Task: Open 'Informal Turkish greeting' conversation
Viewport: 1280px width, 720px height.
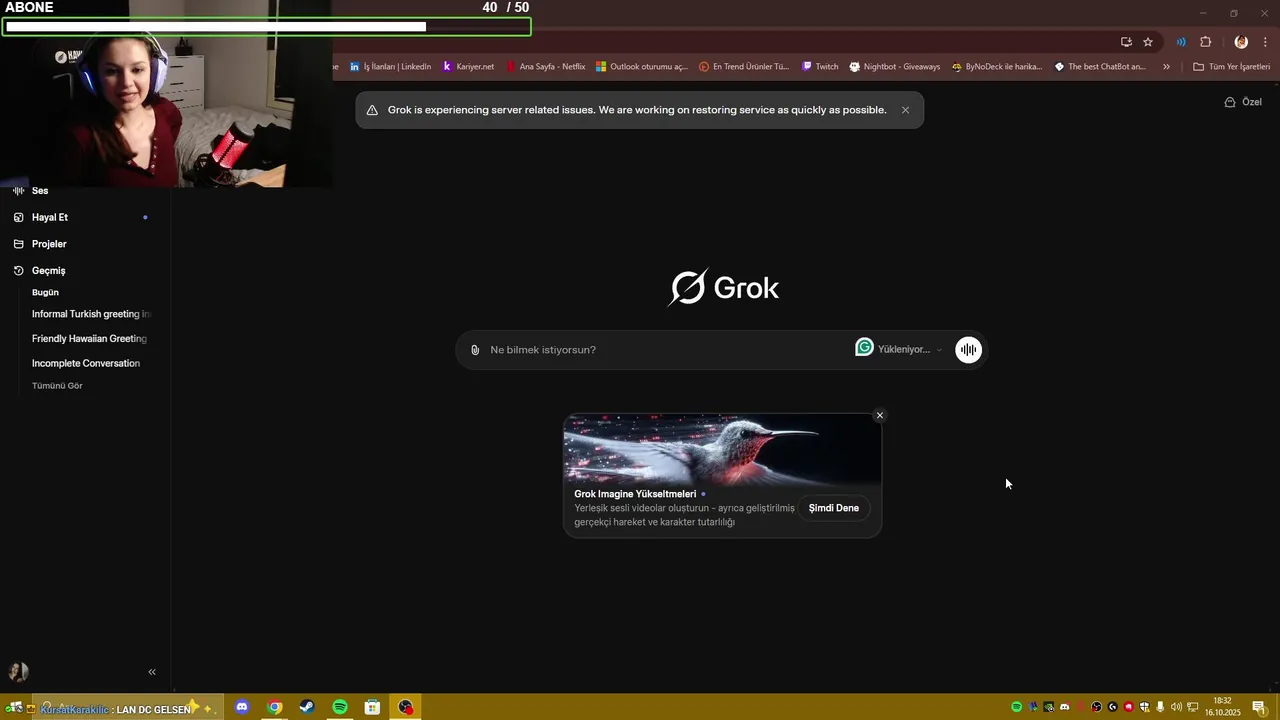Action: 91,314
